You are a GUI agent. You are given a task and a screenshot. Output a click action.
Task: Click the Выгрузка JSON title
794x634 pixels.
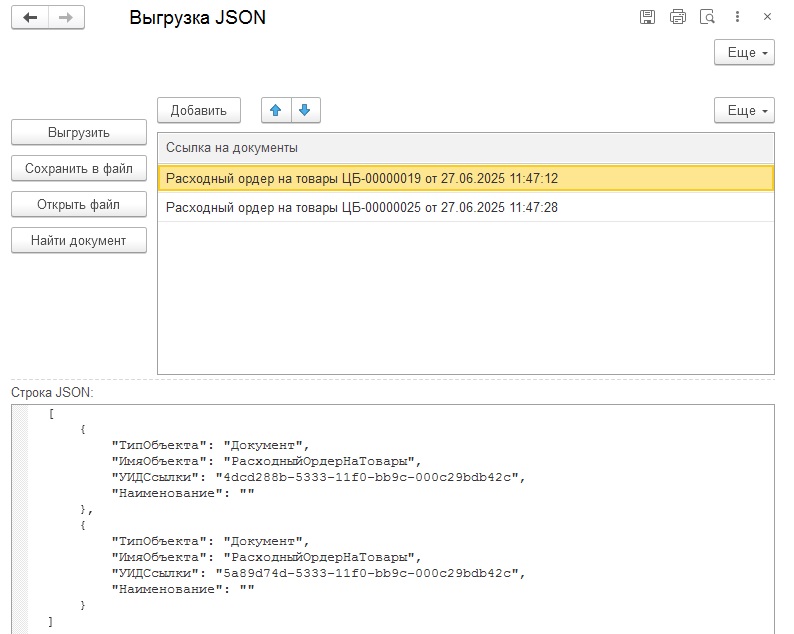197,18
